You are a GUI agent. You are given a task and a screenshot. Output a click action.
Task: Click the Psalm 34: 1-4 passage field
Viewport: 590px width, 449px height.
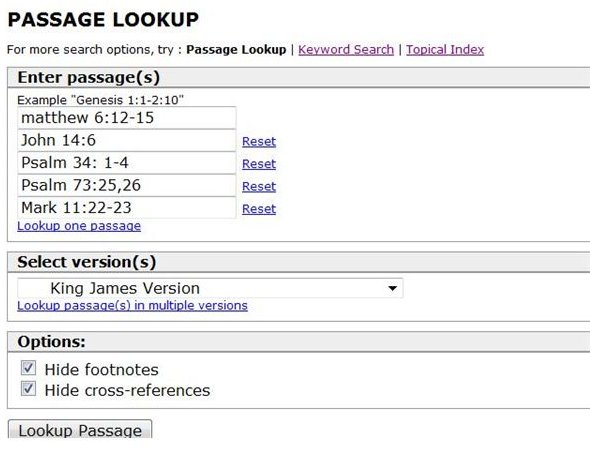[x=127, y=163]
